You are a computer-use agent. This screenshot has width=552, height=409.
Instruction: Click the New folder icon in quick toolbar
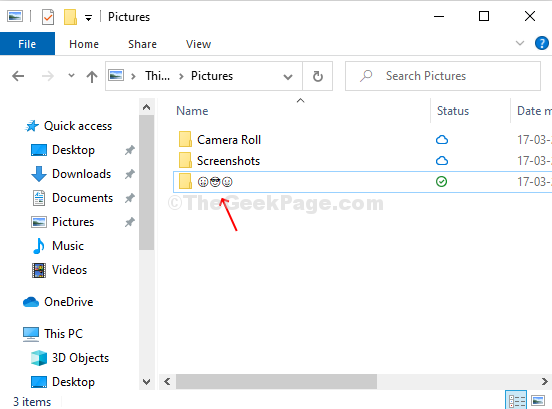click(70, 17)
